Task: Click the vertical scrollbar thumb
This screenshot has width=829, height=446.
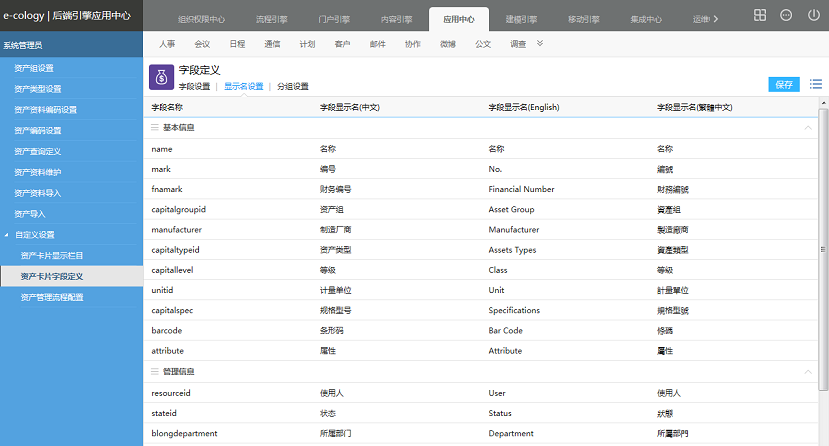Action: tap(823, 249)
